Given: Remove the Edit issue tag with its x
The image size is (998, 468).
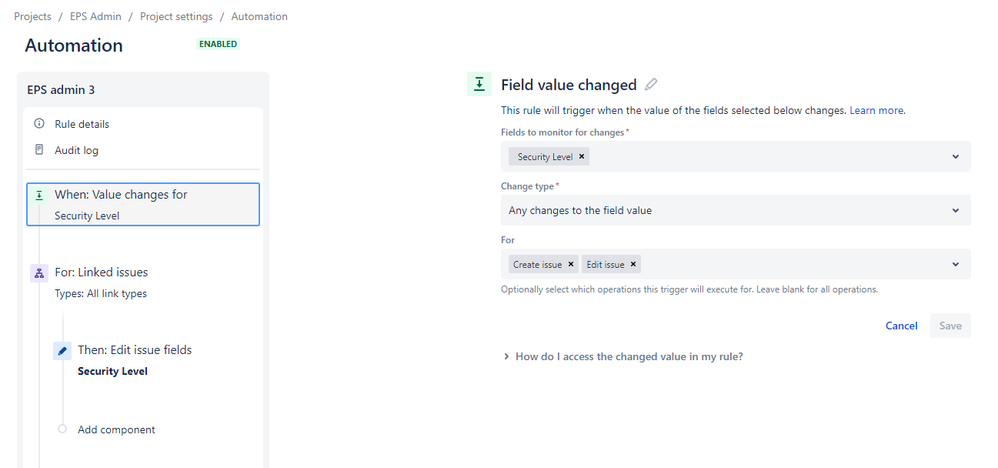Looking at the screenshot, I should (633, 264).
